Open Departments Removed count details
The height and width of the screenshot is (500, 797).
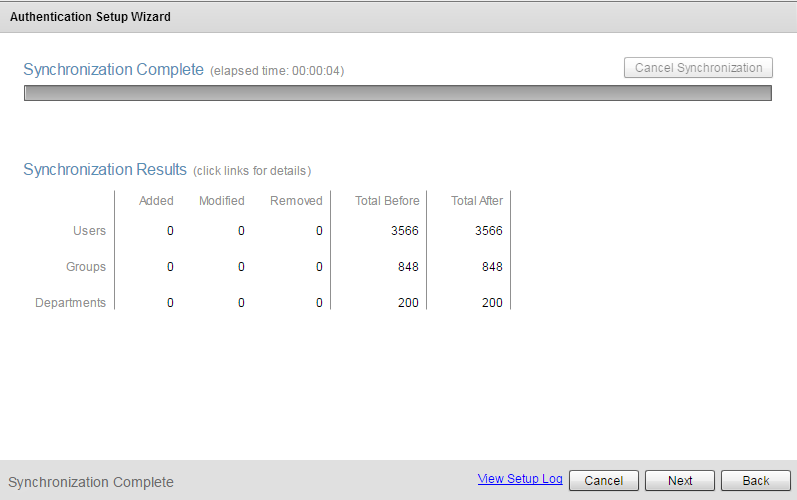[319, 303]
